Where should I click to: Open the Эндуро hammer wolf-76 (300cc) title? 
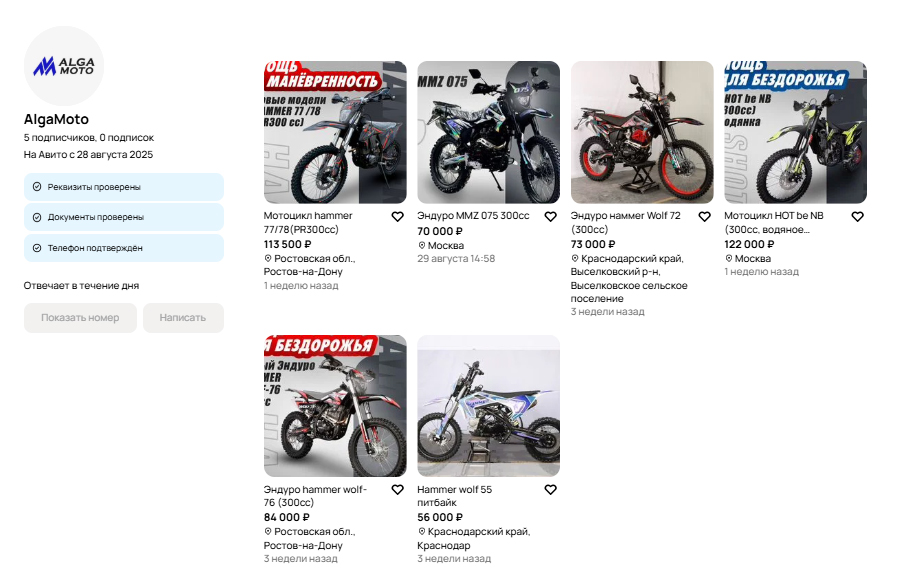click(x=315, y=496)
